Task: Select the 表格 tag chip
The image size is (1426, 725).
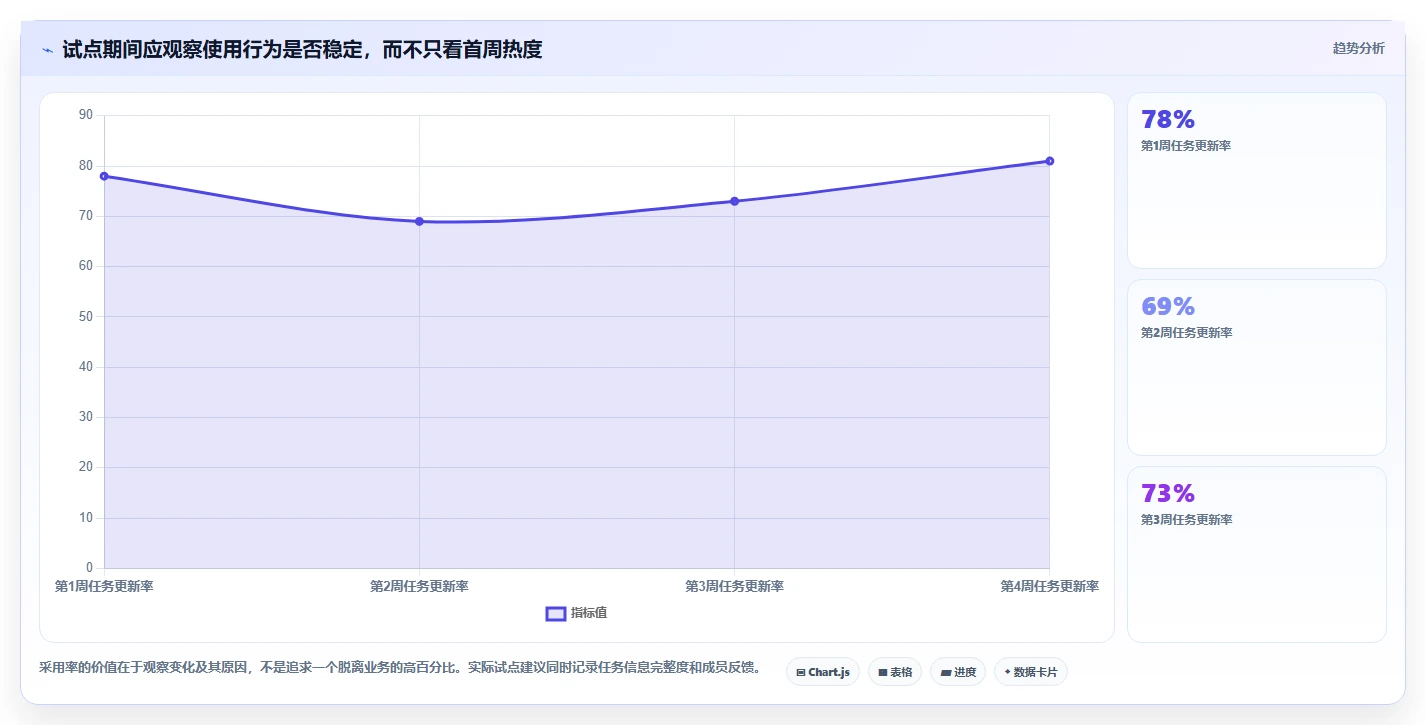Action: [x=895, y=672]
